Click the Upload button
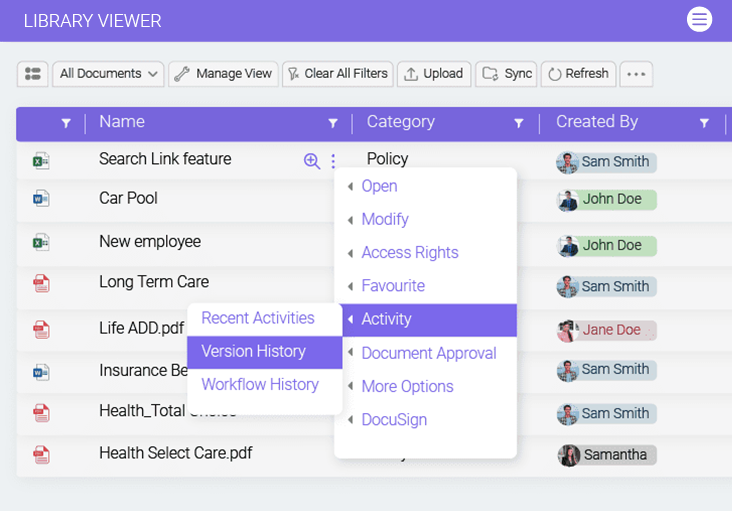This screenshot has height=511, width=732. point(434,74)
